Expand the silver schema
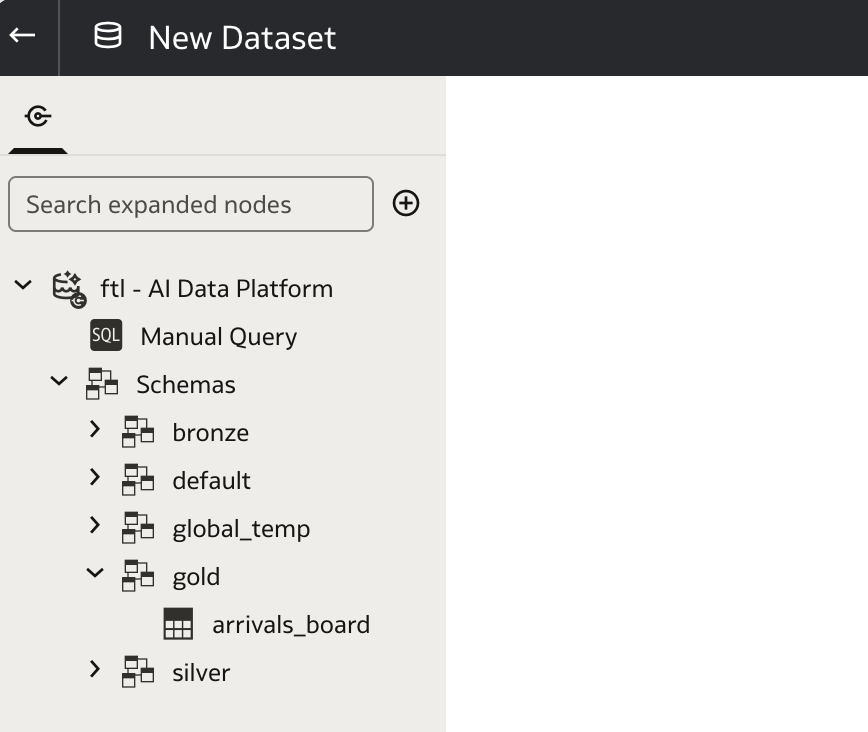 (x=95, y=669)
